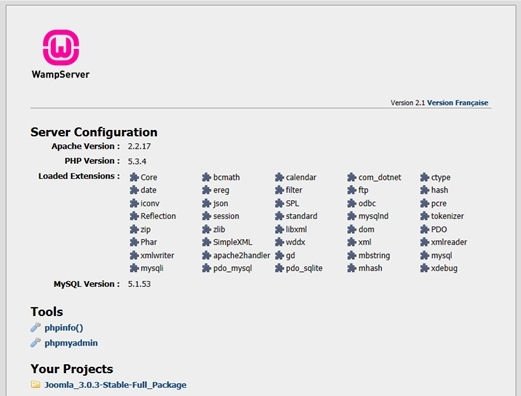The image size is (521, 396).
Task: Click the Your Projects heading
Action: [x=72, y=369]
